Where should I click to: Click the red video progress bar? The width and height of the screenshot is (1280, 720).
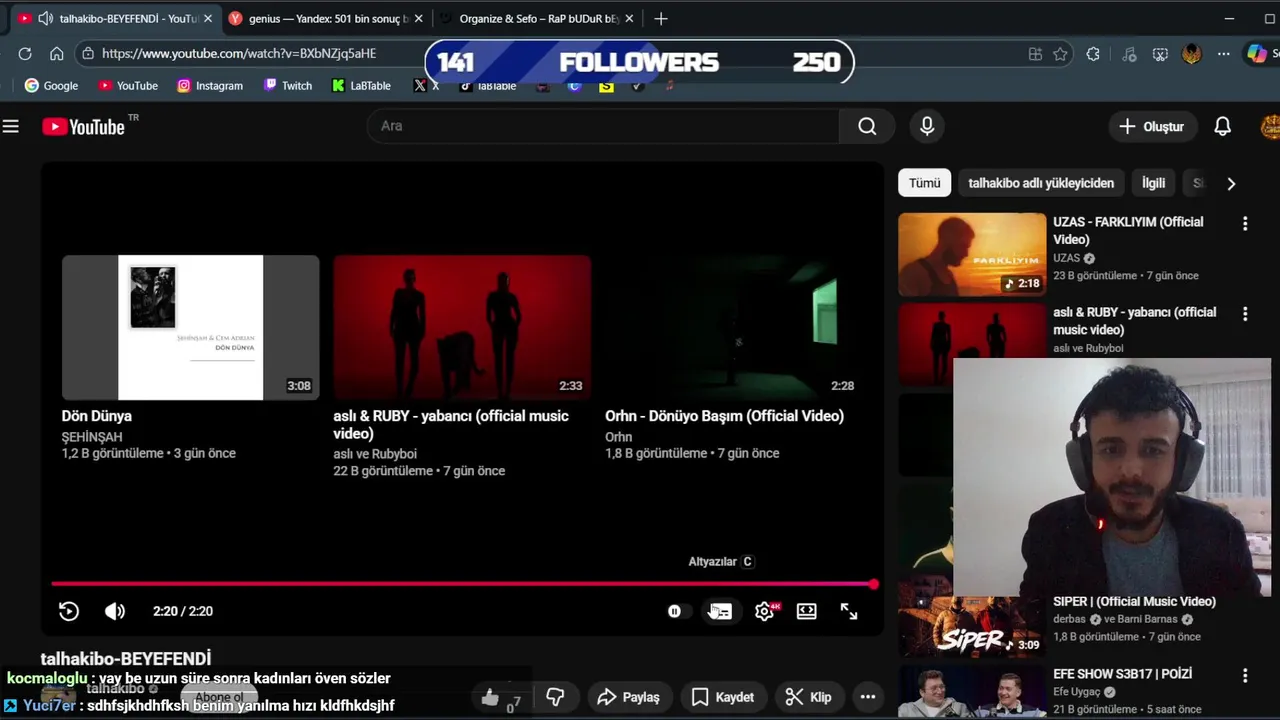(463, 584)
